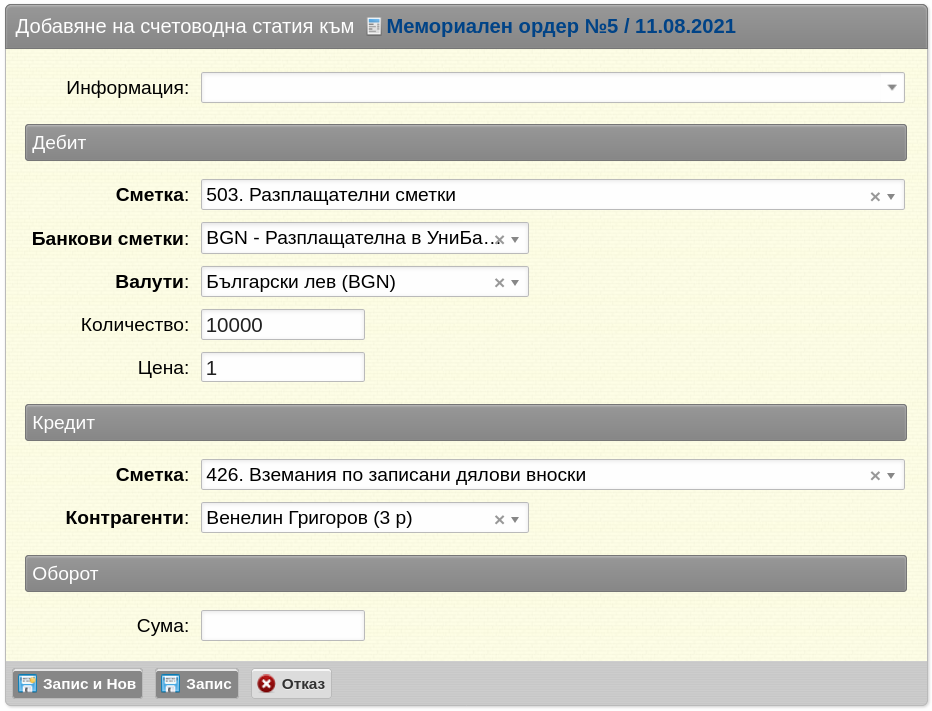932x711 pixels.
Task: Click the Количество input field
Action: (x=283, y=325)
